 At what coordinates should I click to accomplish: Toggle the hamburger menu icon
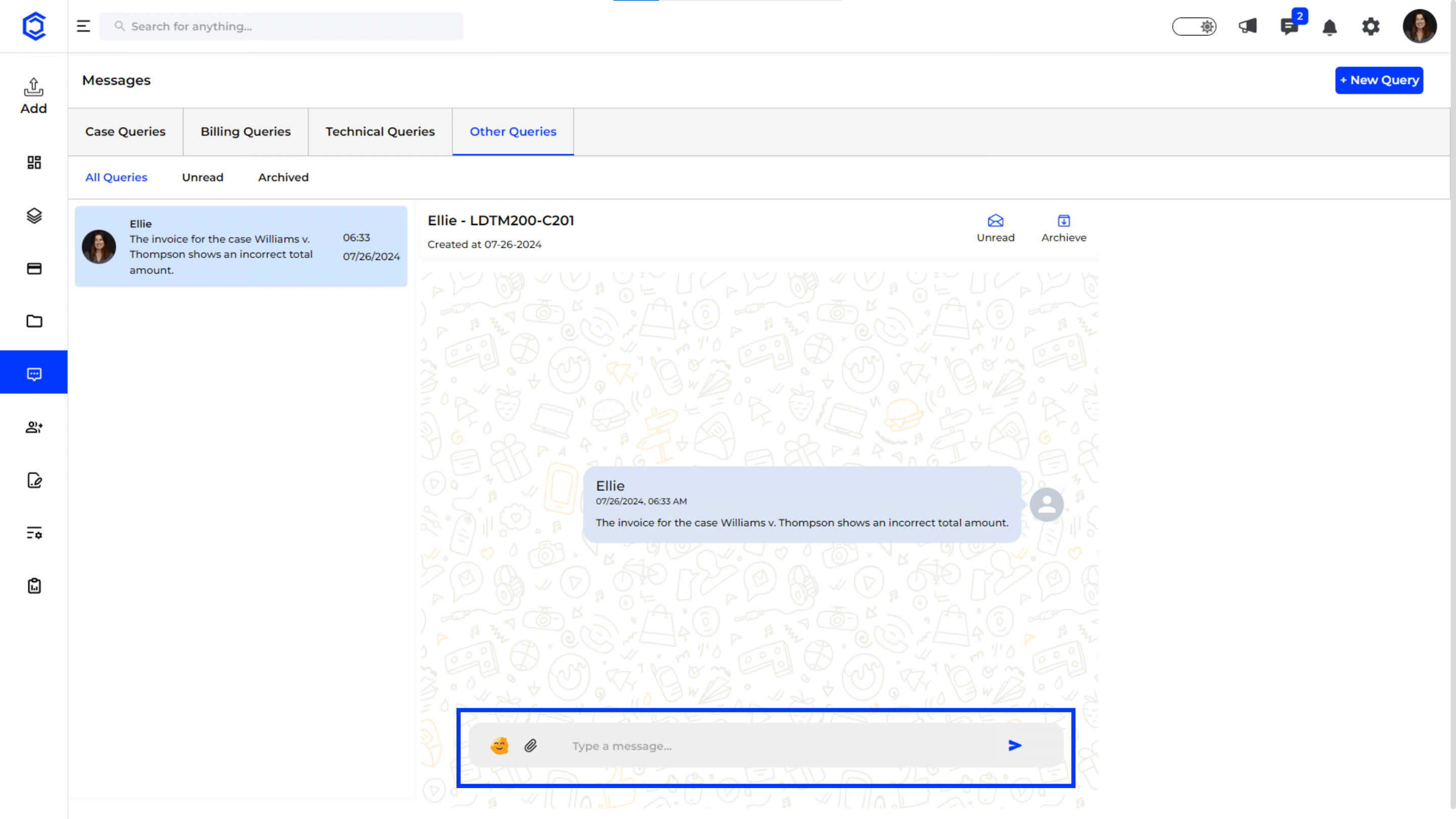coord(83,26)
